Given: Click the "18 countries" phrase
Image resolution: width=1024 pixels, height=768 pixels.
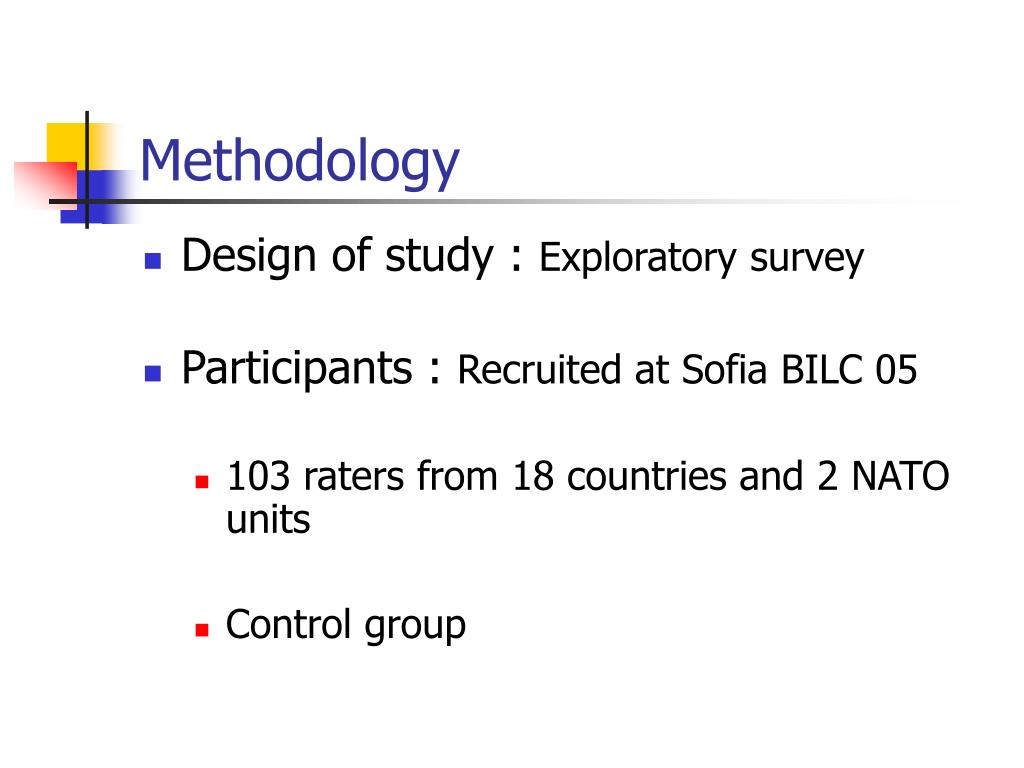Looking at the screenshot, I should pos(619,476).
